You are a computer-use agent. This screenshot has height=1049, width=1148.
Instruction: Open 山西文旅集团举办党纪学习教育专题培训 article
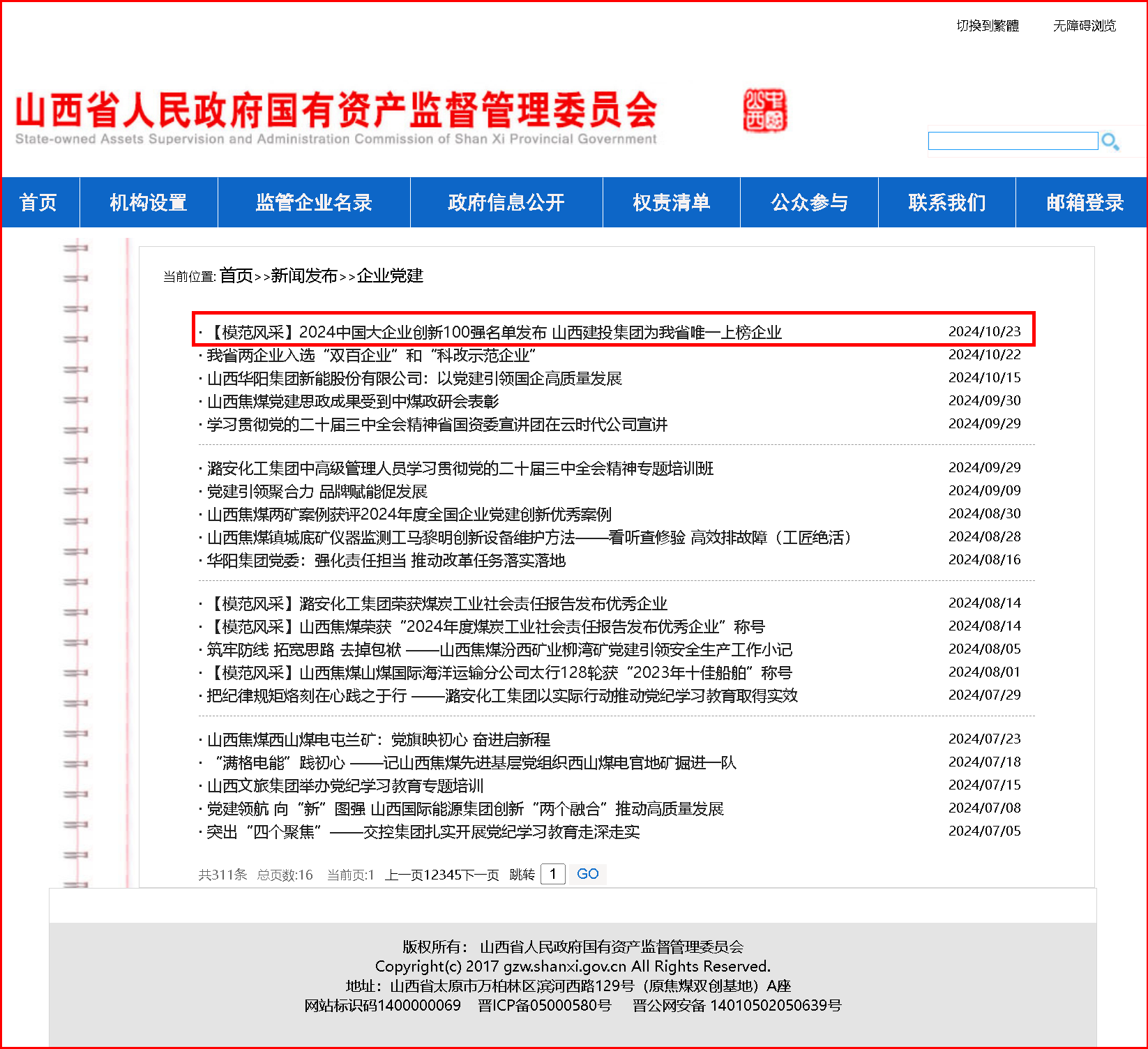(345, 785)
